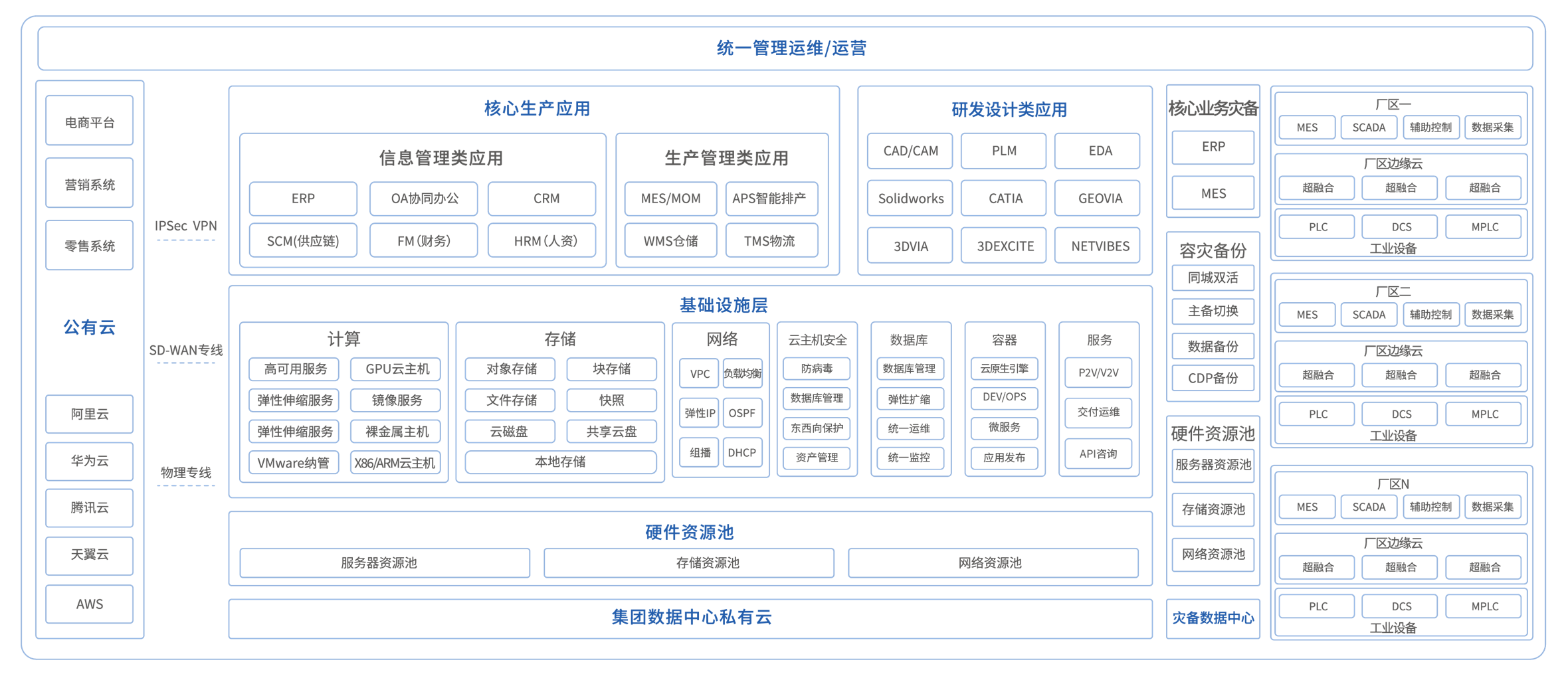
Task: Select the OA协同办公 box
Action: pyautogui.click(x=424, y=199)
